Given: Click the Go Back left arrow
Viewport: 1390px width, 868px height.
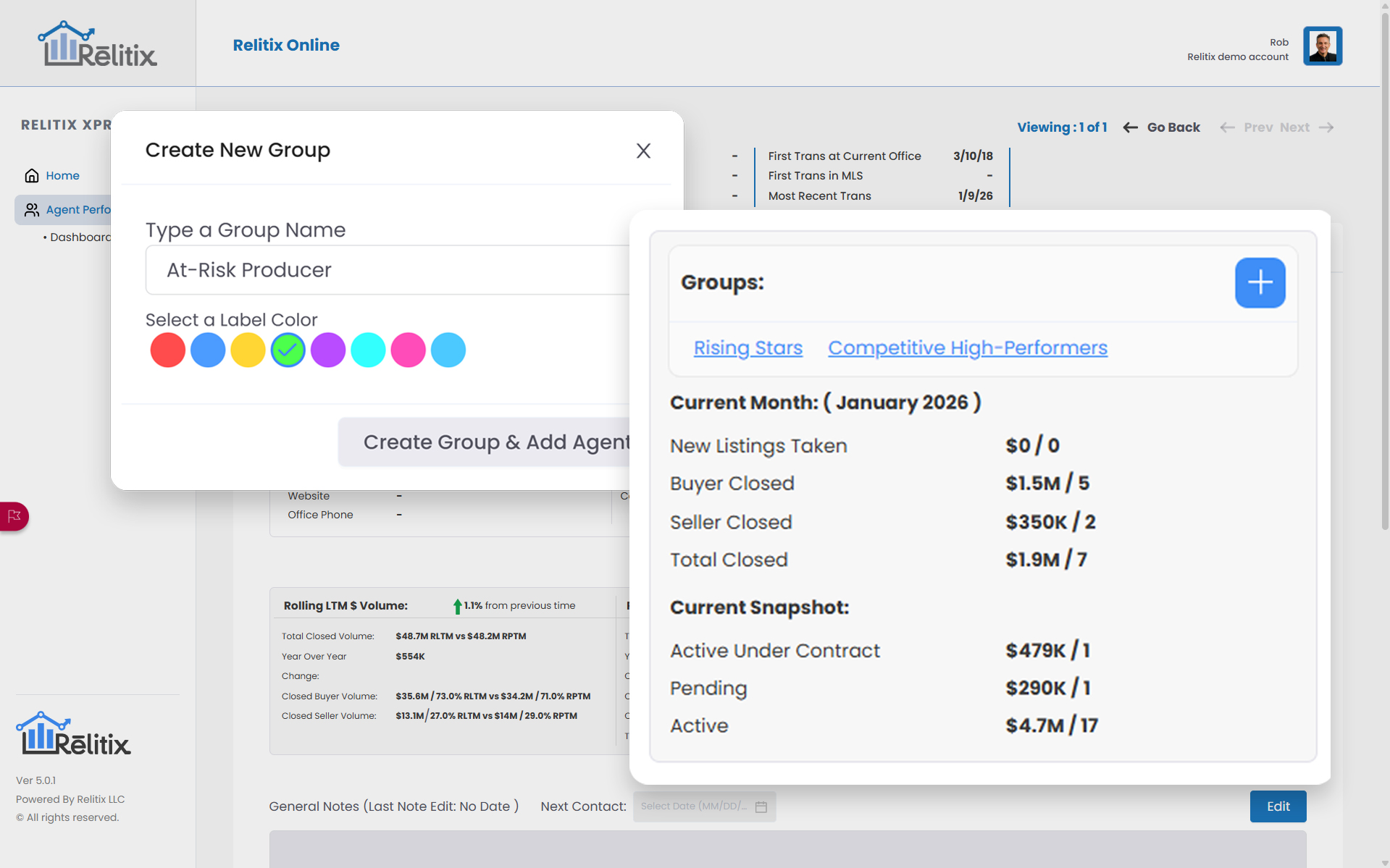Looking at the screenshot, I should [x=1130, y=127].
